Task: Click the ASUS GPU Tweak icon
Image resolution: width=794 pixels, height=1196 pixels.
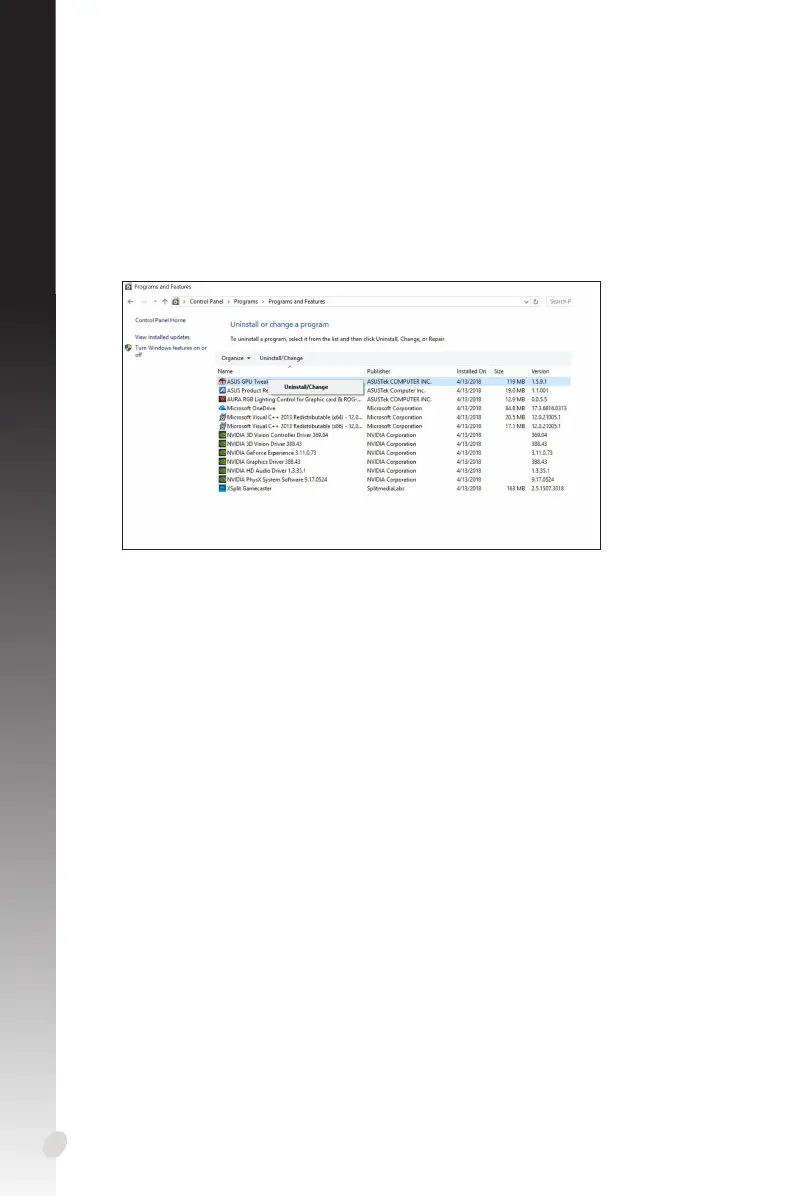Action: (x=222, y=381)
